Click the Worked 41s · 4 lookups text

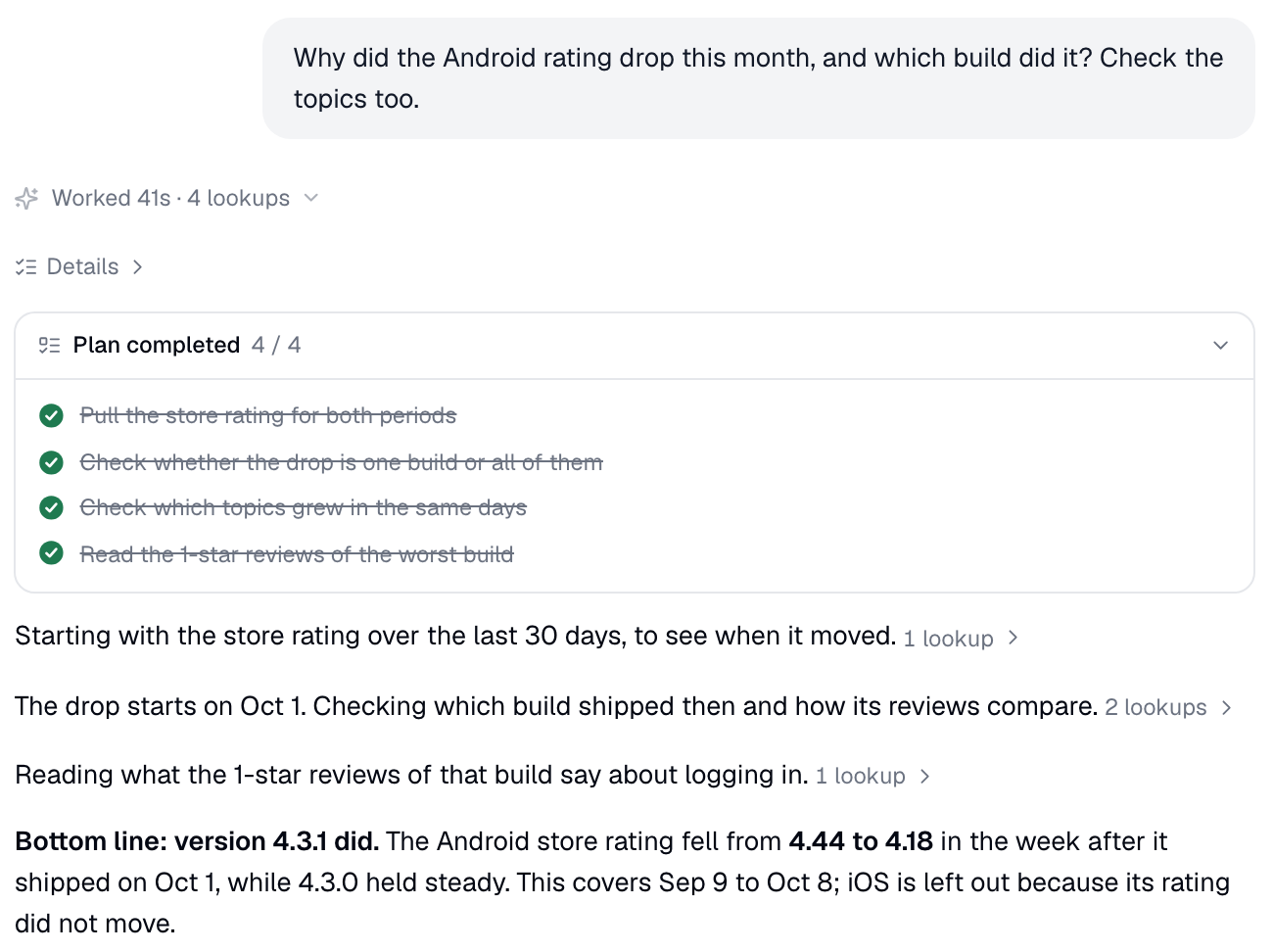[170, 198]
